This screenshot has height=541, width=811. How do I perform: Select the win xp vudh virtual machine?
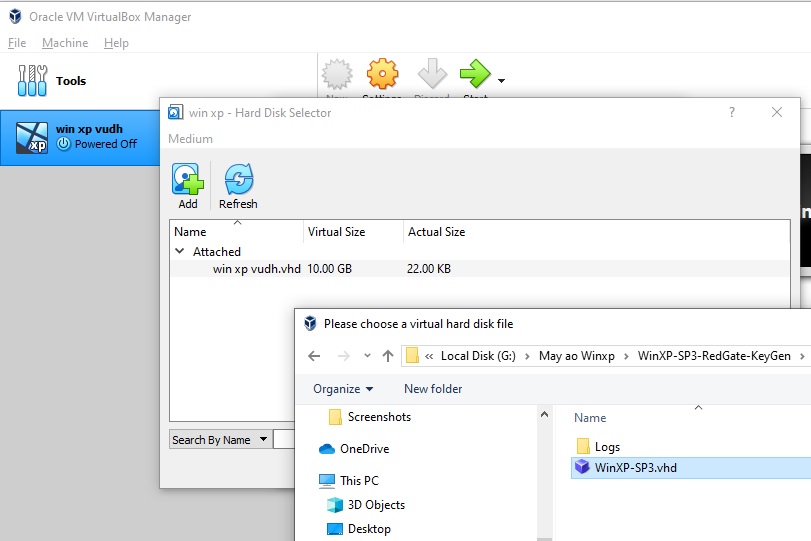click(80, 138)
